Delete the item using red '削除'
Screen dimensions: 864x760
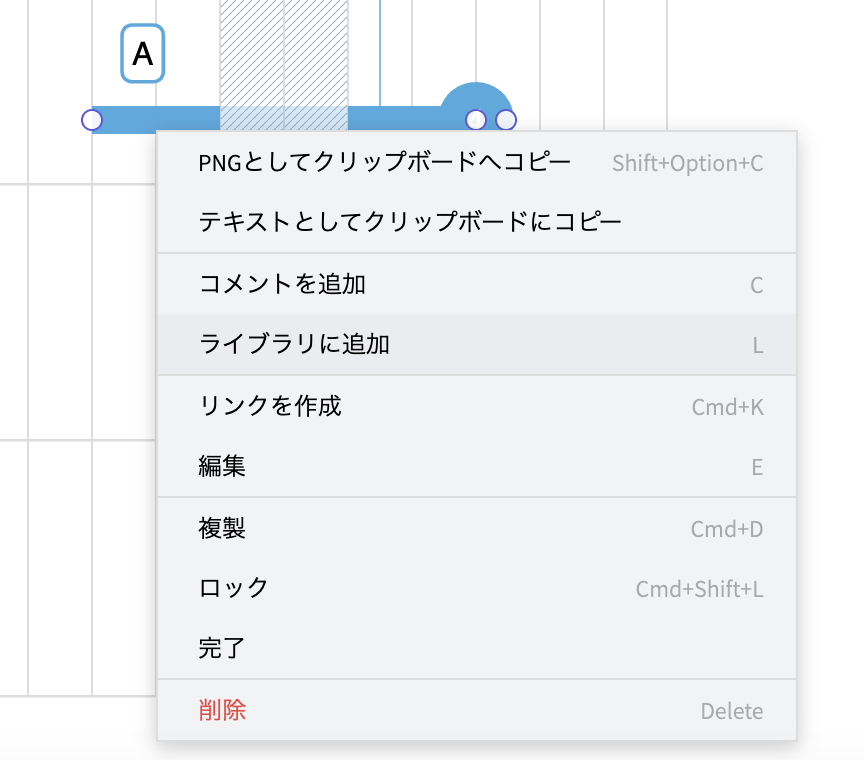pyautogui.click(x=222, y=711)
